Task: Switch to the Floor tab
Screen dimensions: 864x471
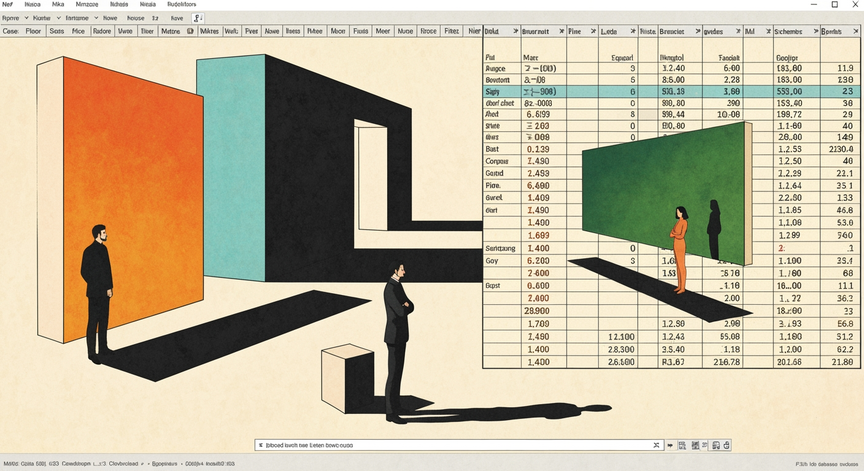Action: [34, 31]
